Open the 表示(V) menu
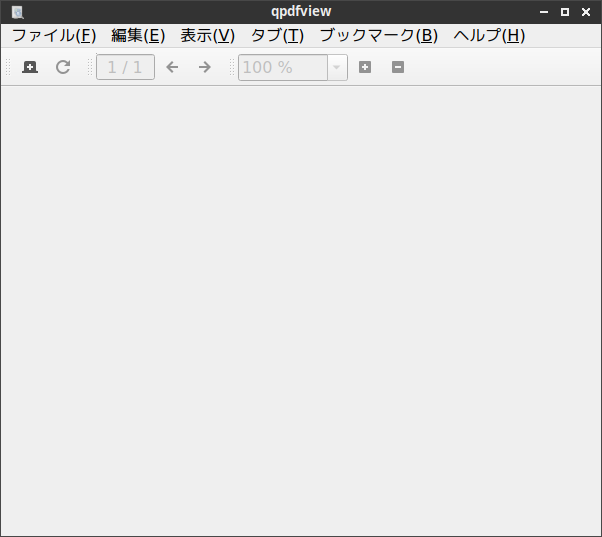The image size is (602, 537). pyautogui.click(x=208, y=36)
